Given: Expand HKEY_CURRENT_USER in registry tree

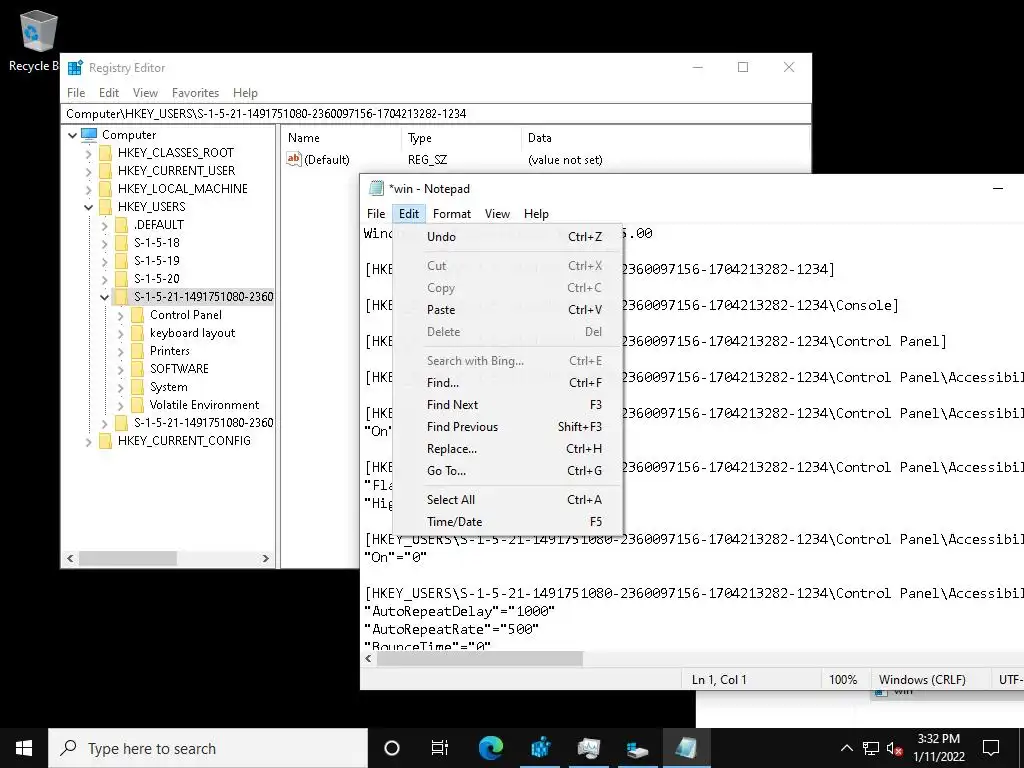Looking at the screenshot, I should pyautogui.click(x=89, y=171).
